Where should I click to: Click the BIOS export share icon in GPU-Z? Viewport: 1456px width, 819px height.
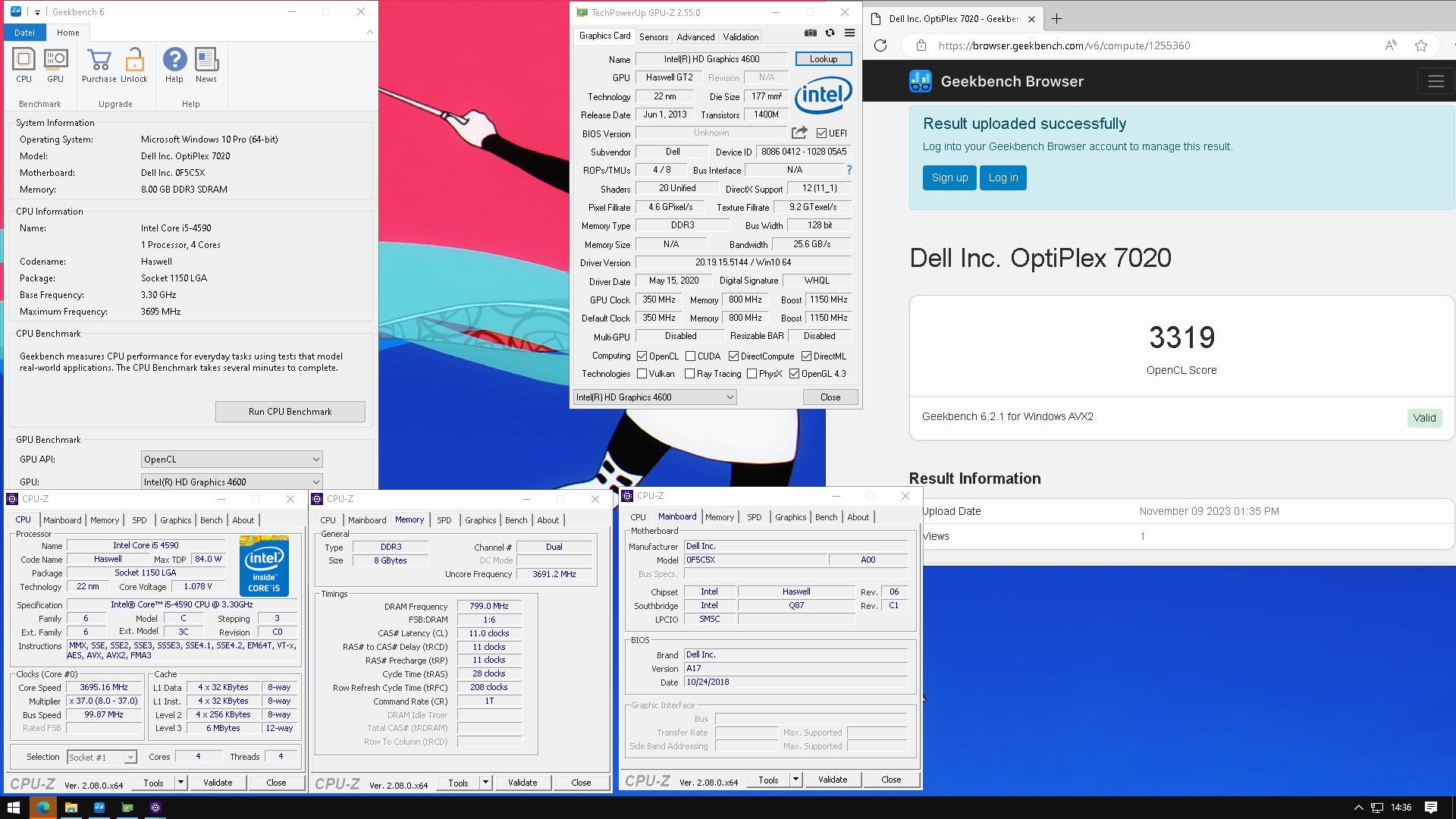[x=799, y=133]
